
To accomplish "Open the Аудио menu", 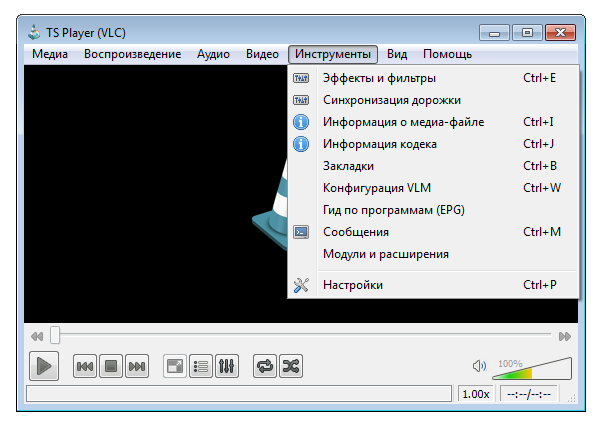I will click(213, 54).
